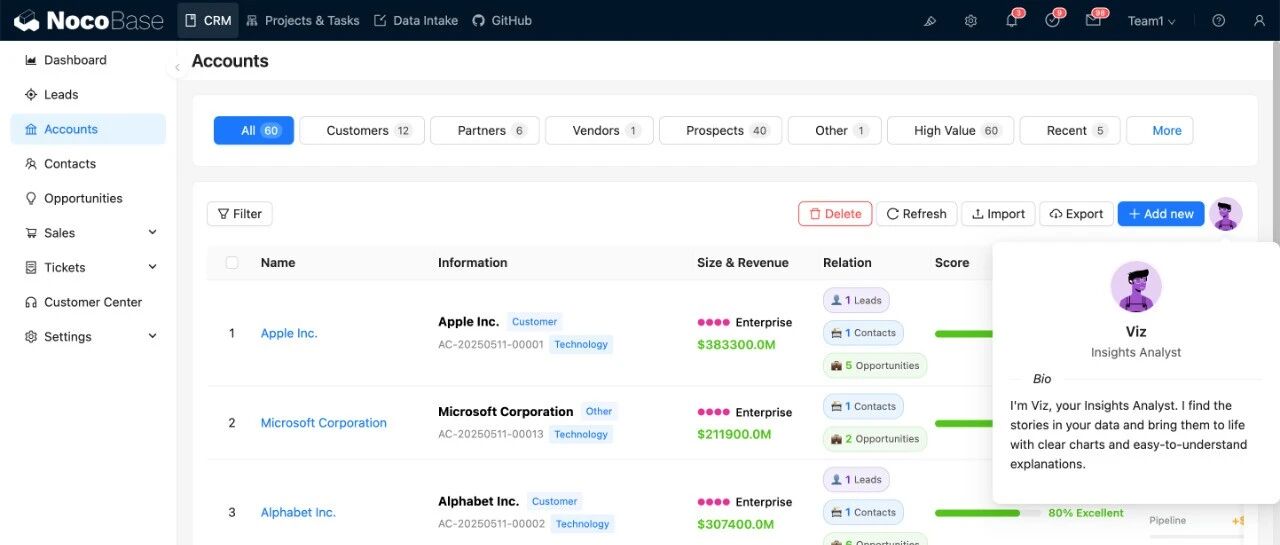
Task: Open the help question-mark icon
Action: (x=1218, y=20)
